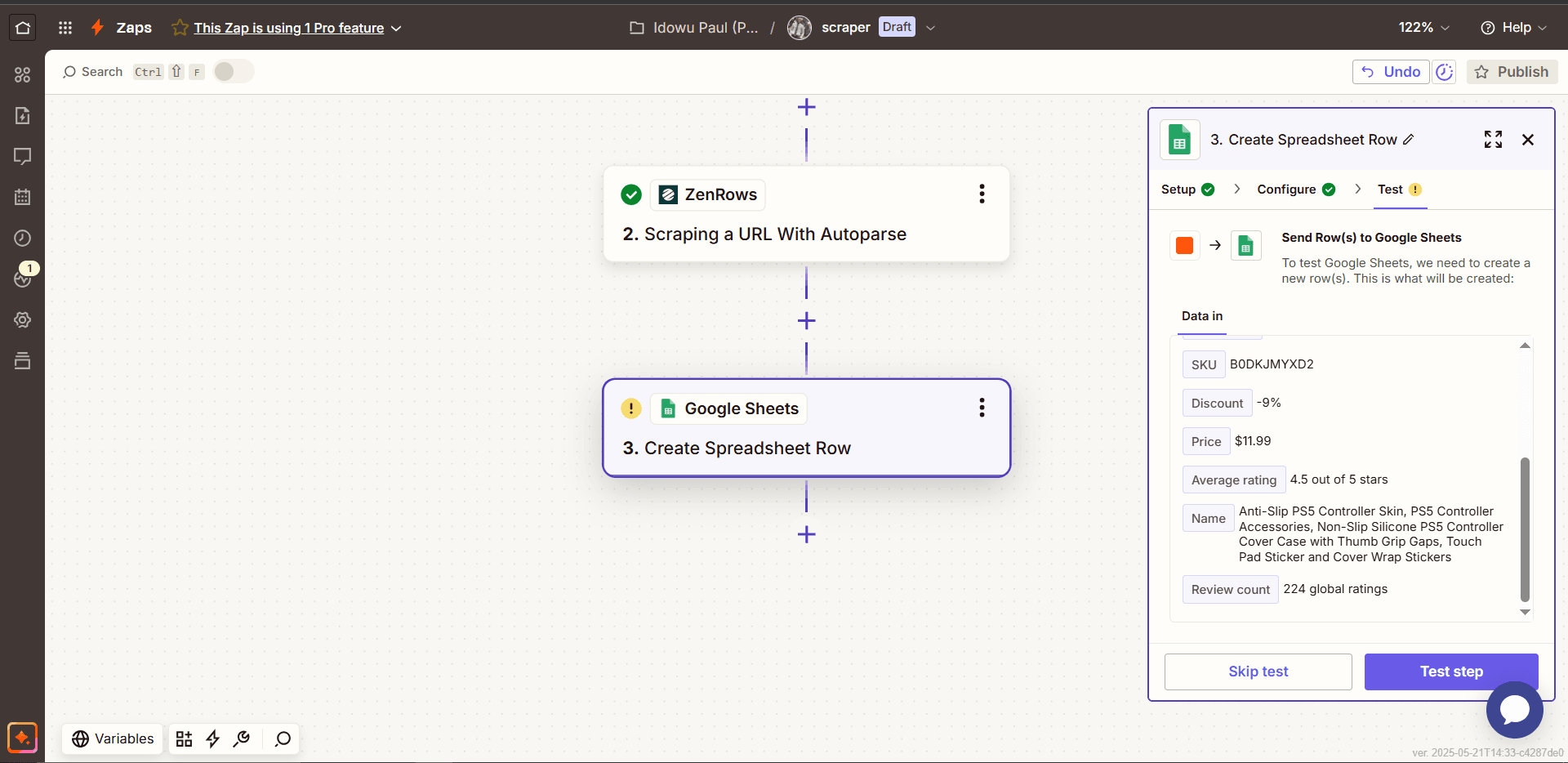
Task: Open the comments sidebar icon
Action: point(23,156)
